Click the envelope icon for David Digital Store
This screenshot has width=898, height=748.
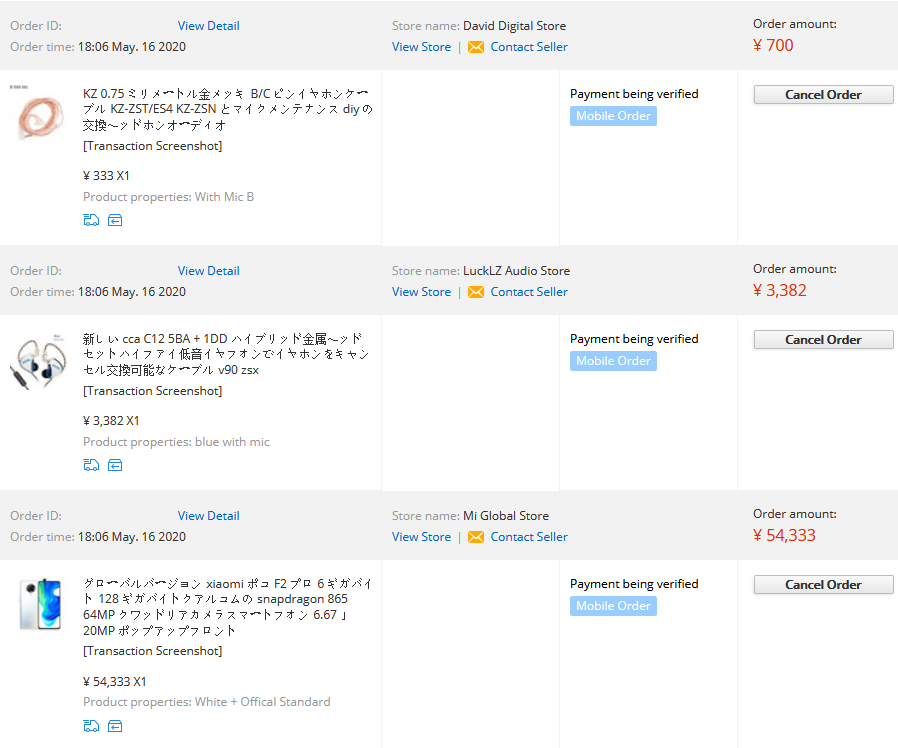click(x=476, y=47)
